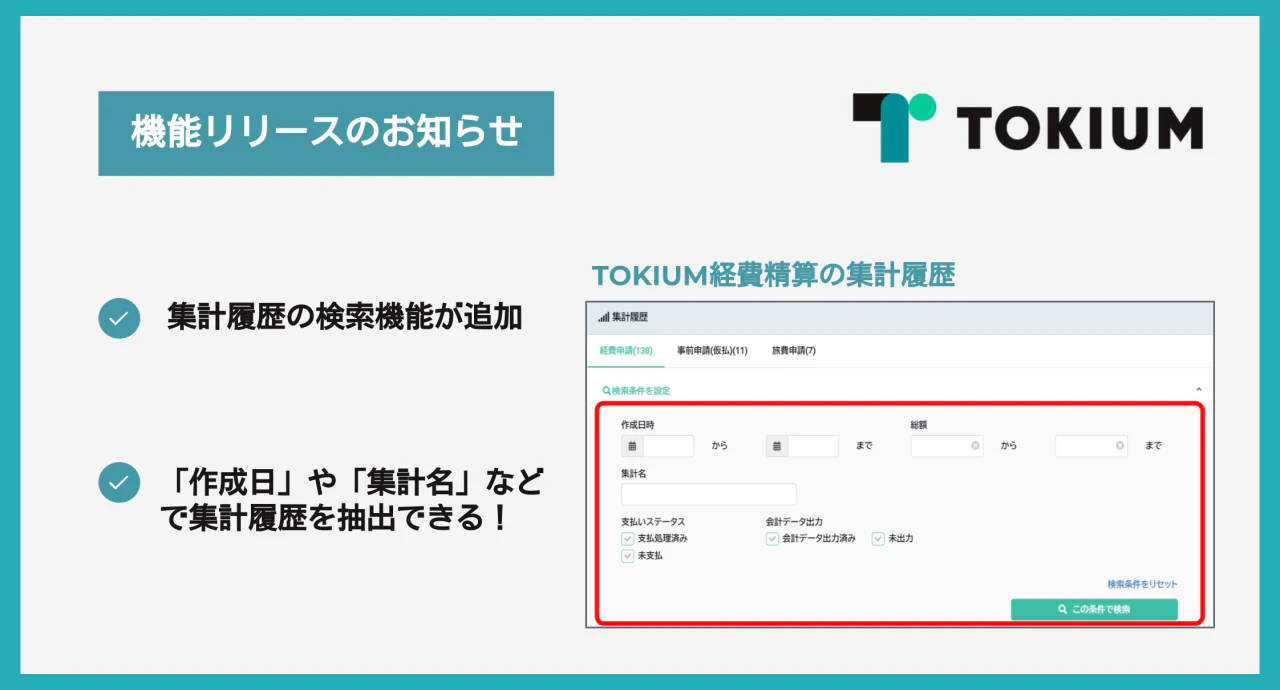Click the 支払いステータス label
Viewport: 1280px width, 690px height.
(653, 522)
